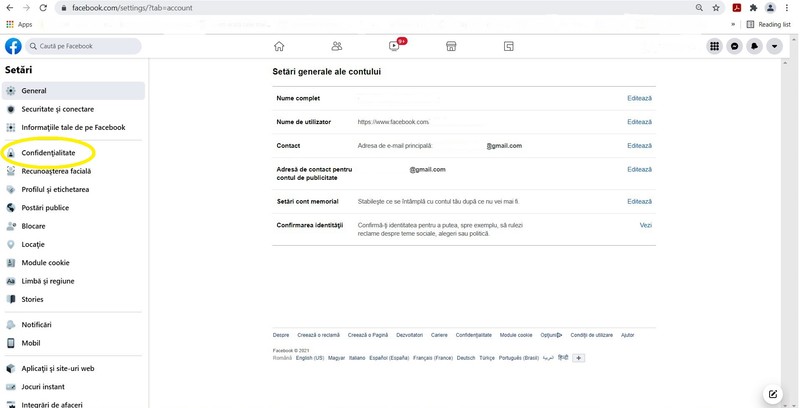Viewport: 800px width, 408px height.
Task: Click Creează o Pagină footer link
Action: coord(368,335)
